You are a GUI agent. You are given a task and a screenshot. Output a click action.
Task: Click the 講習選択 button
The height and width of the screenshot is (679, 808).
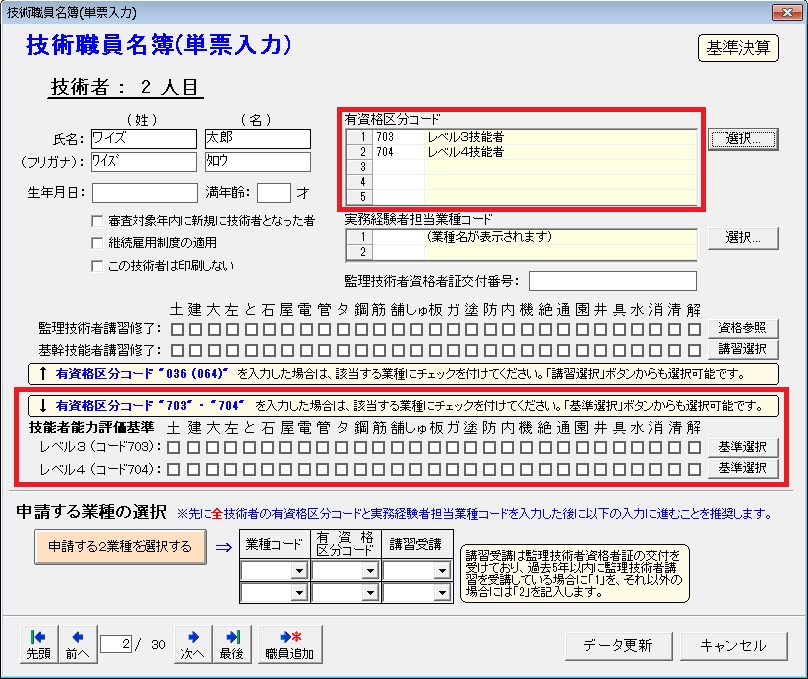[743, 349]
